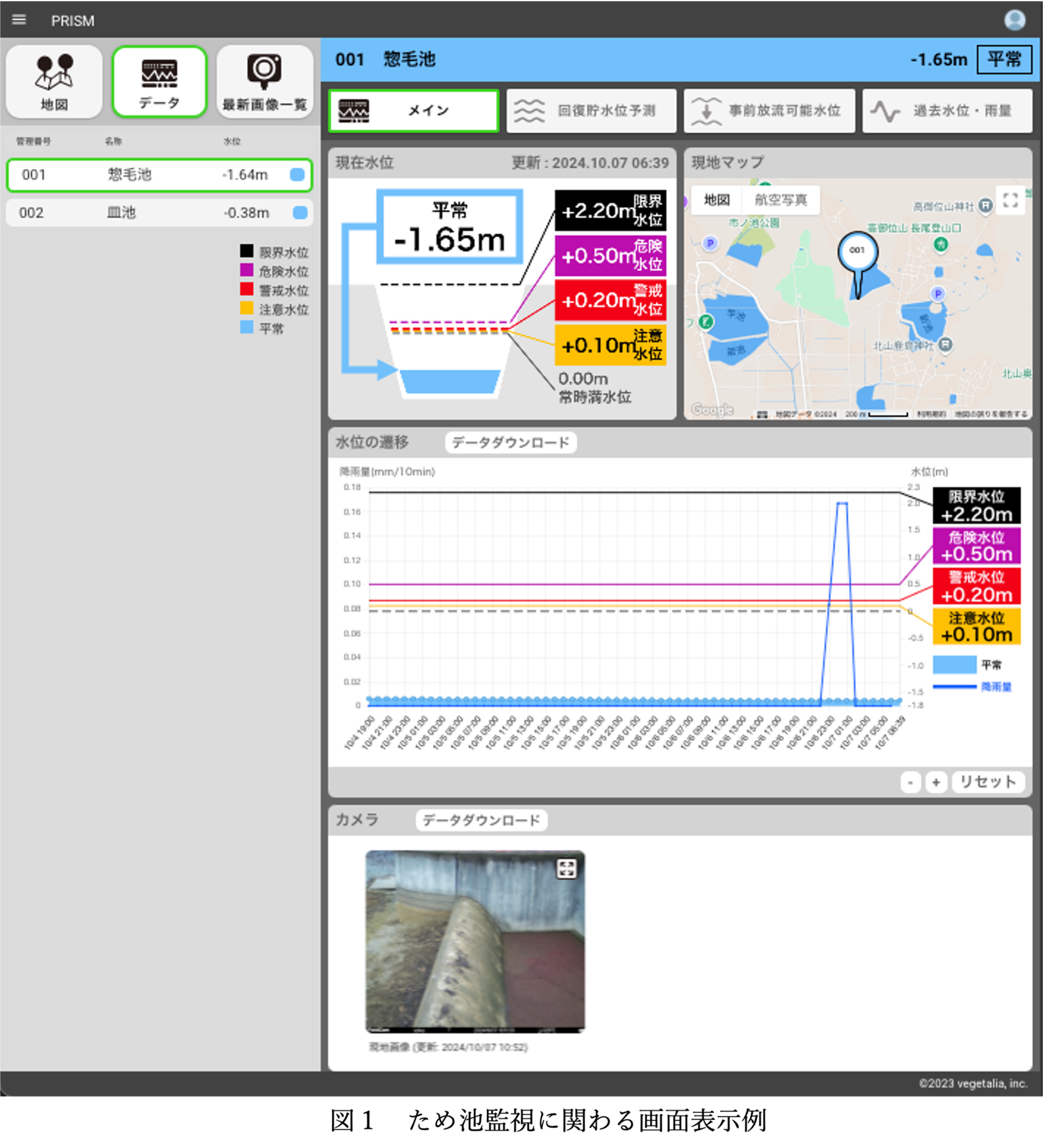Click the user profile avatar icon

pyautogui.click(x=1014, y=20)
